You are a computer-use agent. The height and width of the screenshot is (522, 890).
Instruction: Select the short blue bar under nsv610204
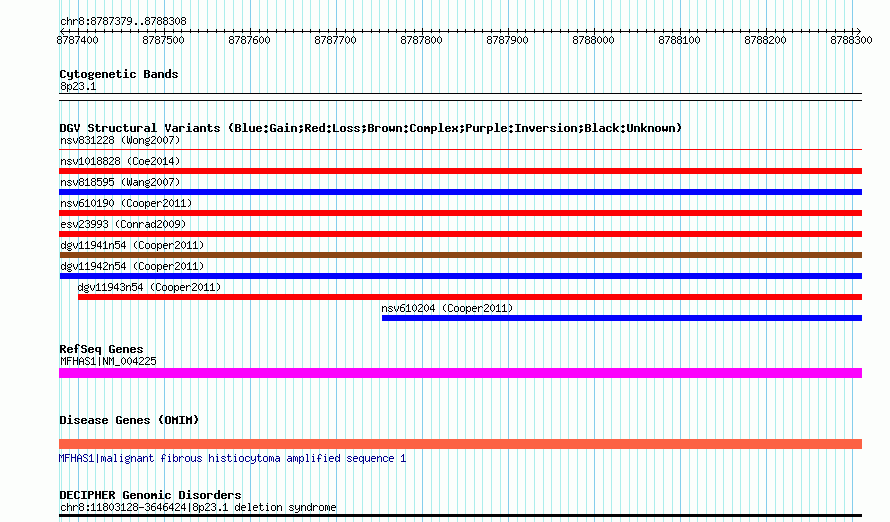pos(622,318)
